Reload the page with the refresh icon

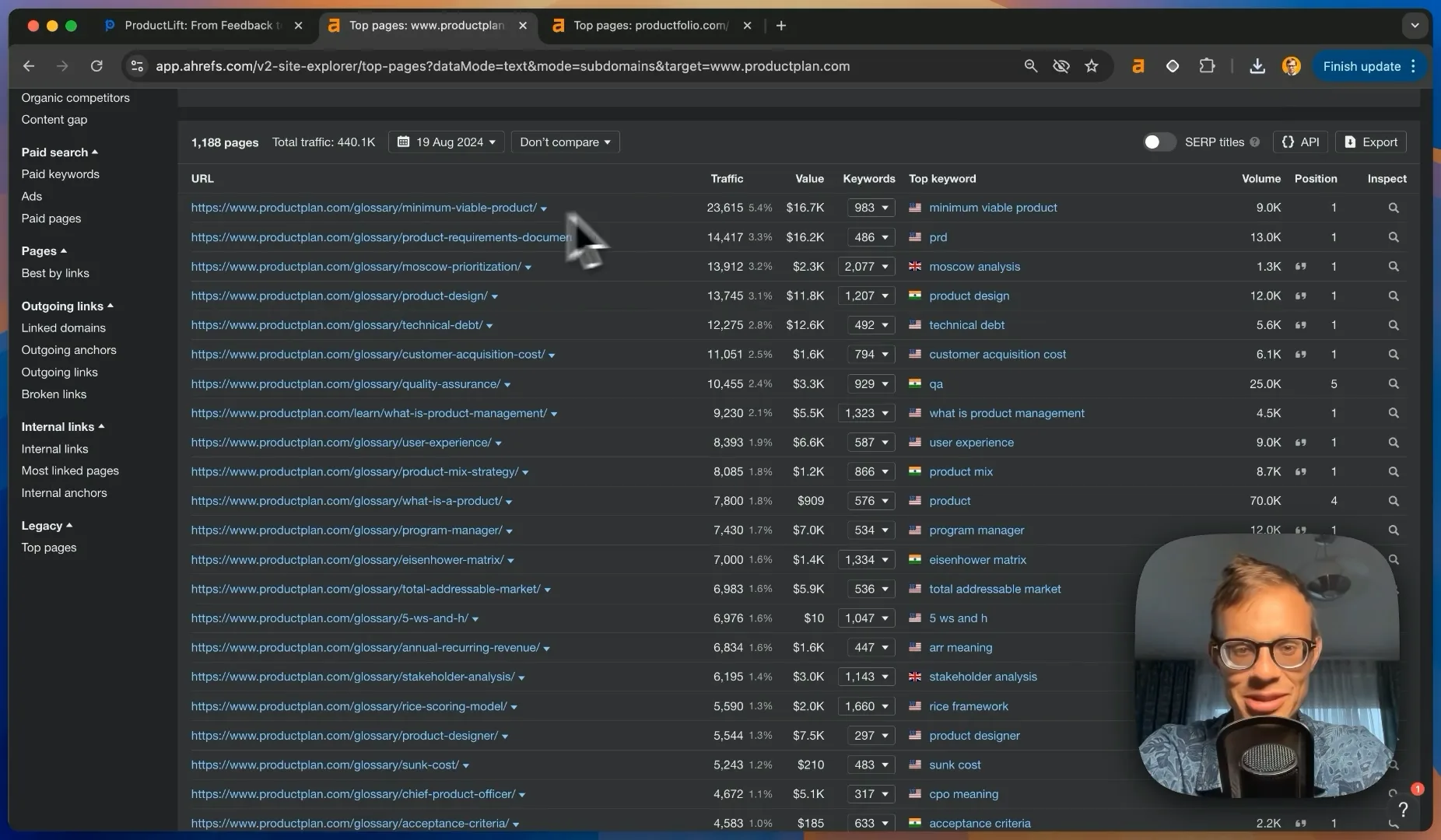coord(96,66)
